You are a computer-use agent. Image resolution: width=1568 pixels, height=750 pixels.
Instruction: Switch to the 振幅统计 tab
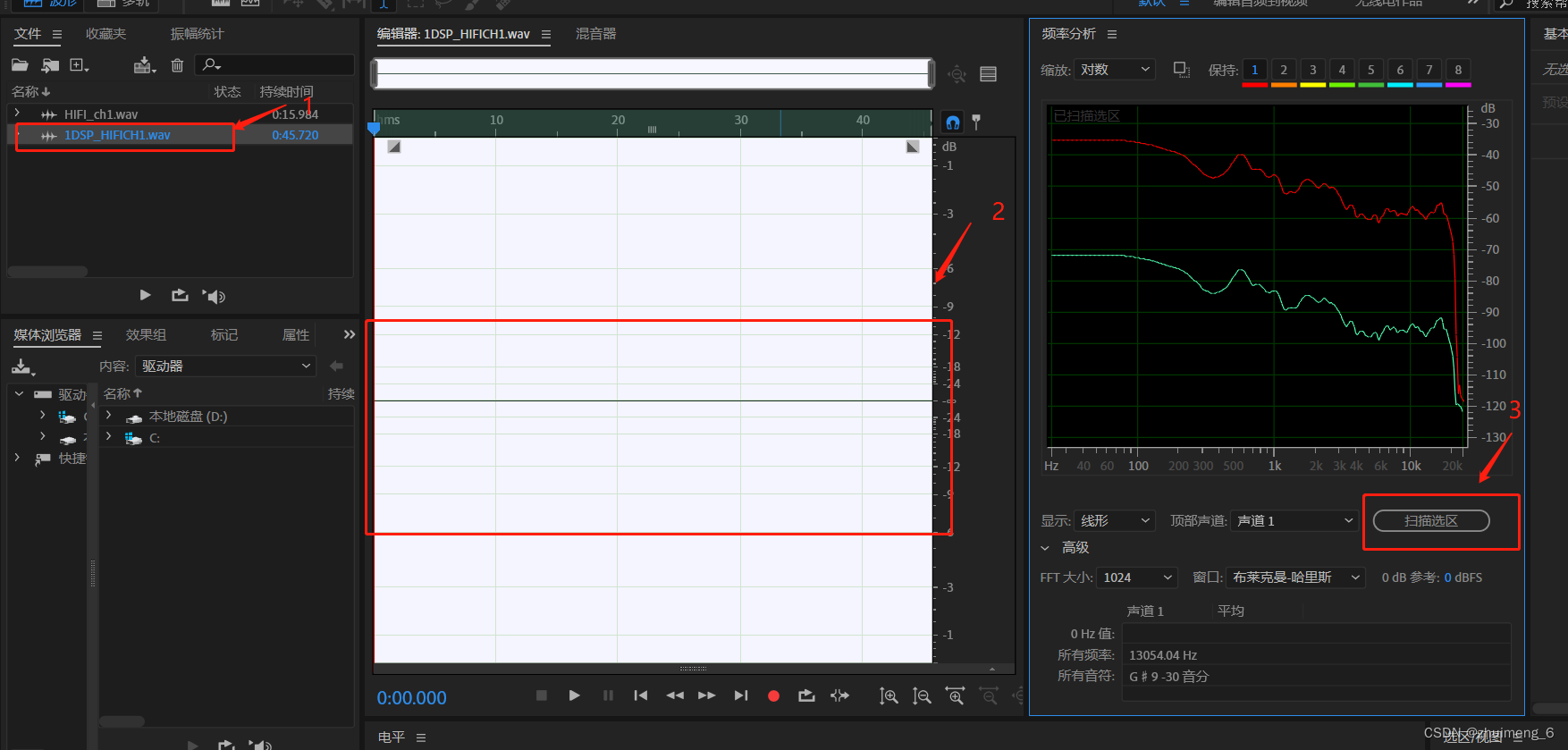click(x=197, y=34)
